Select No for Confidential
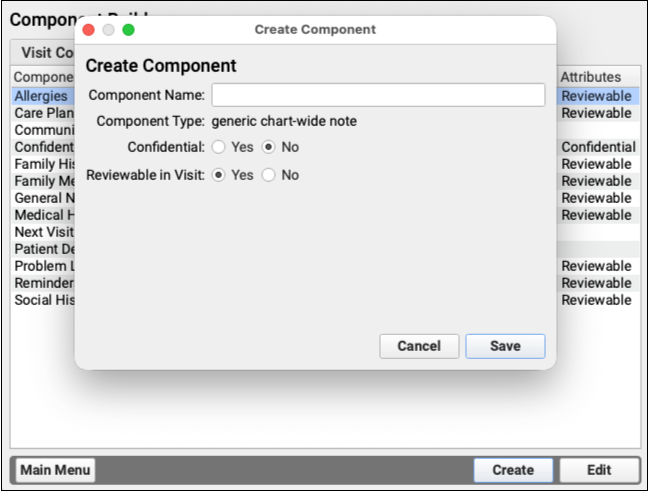Viewport: 648px width, 492px height. click(x=268, y=147)
